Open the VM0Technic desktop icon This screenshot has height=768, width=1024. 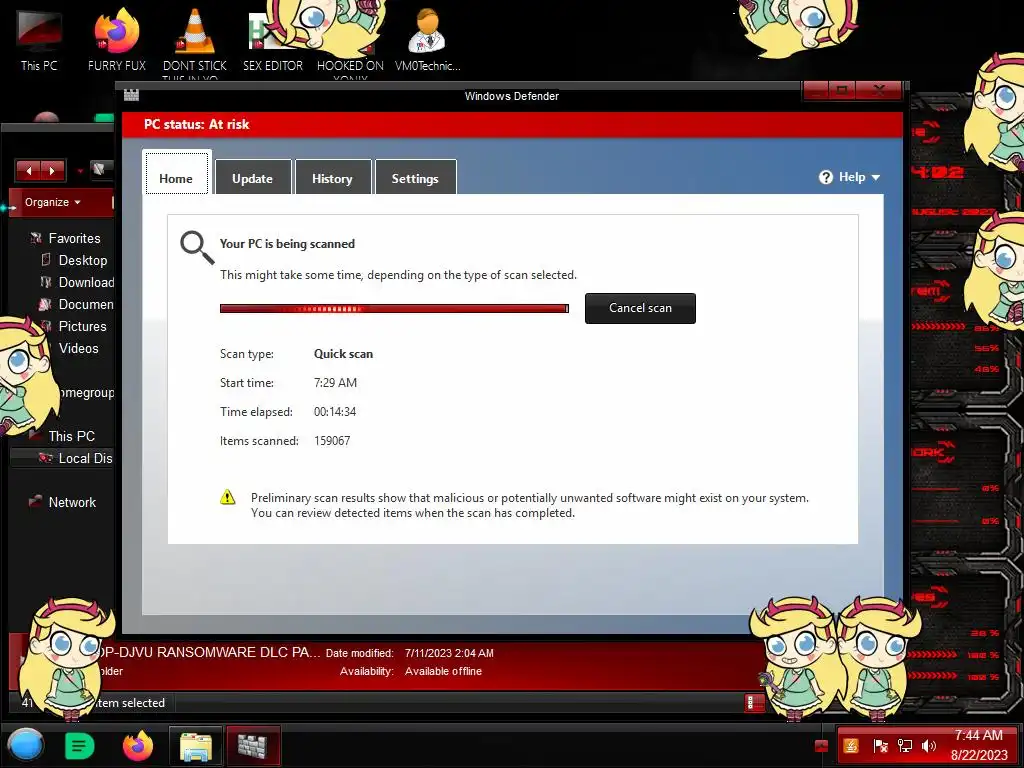[x=428, y=39]
